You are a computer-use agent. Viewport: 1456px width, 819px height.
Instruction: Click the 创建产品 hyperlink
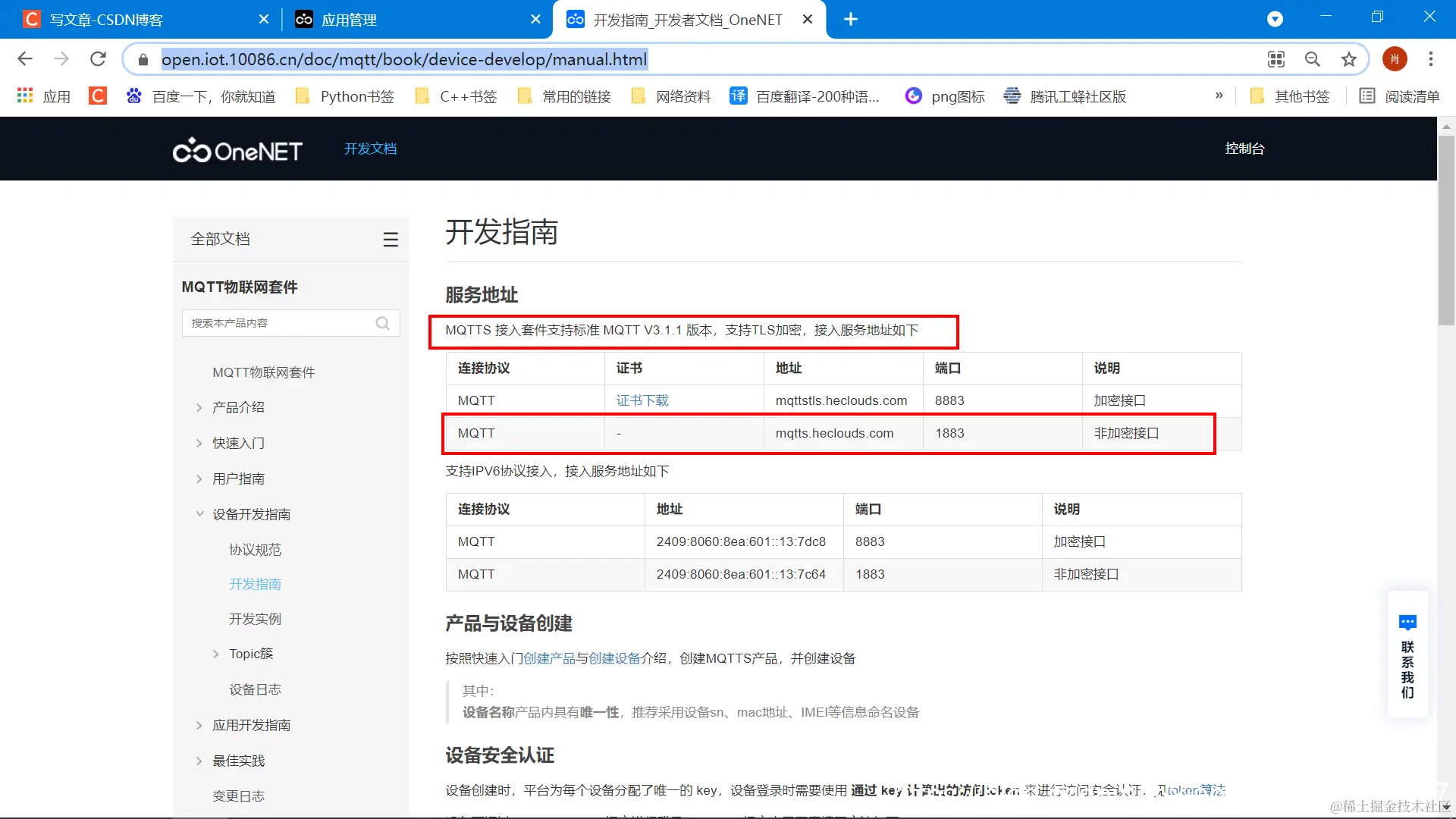point(549,658)
